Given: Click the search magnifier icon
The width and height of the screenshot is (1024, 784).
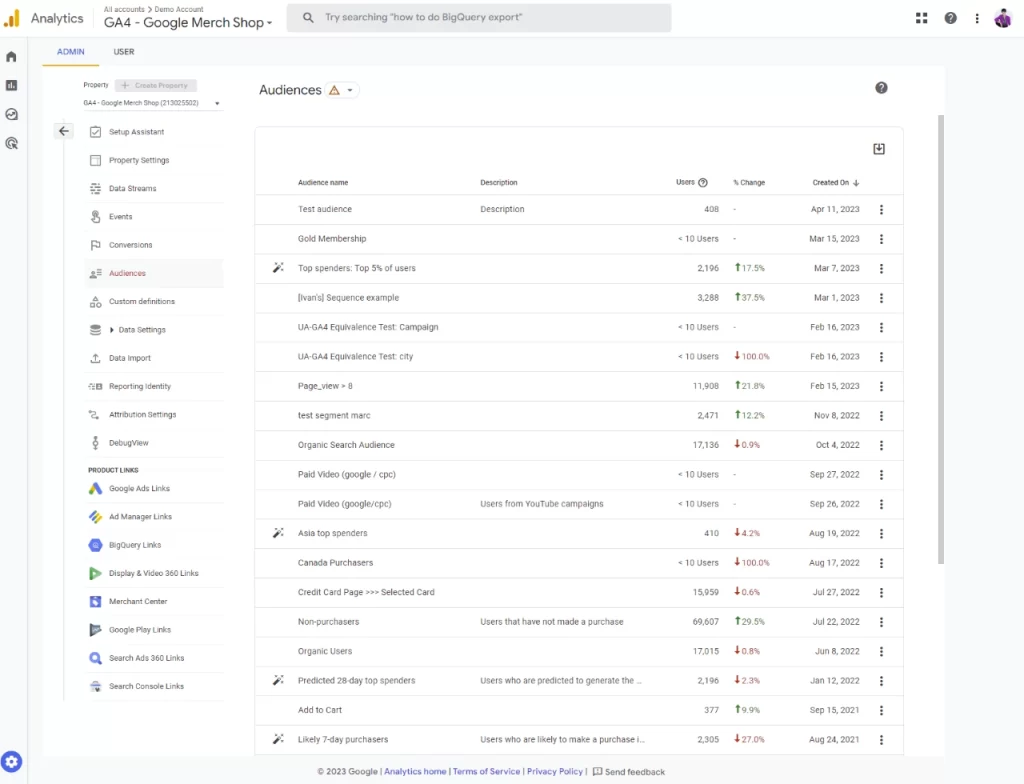Looking at the screenshot, I should [308, 18].
